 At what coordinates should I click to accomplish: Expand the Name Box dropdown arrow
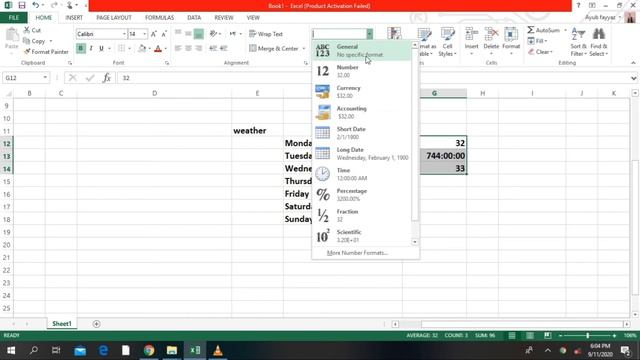coord(45,78)
